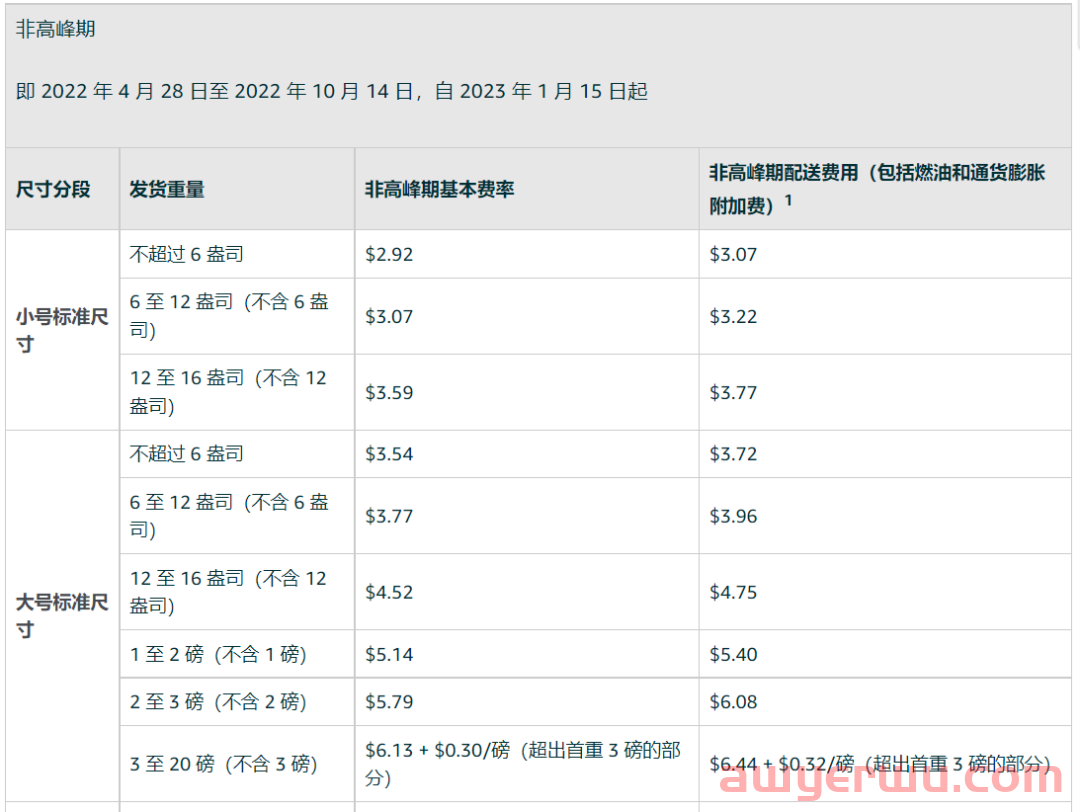Click the $3.77 base rate cell
The width and height of the screenshot is (1080, 812).
pyautogui.click(x=389, y=516)
